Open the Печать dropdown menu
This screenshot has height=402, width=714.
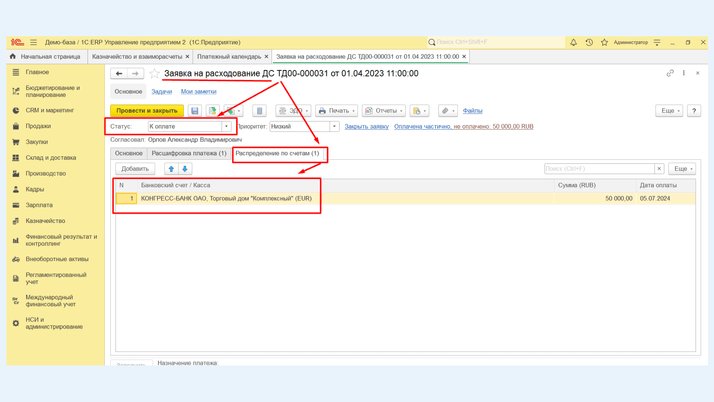point(336,111)
